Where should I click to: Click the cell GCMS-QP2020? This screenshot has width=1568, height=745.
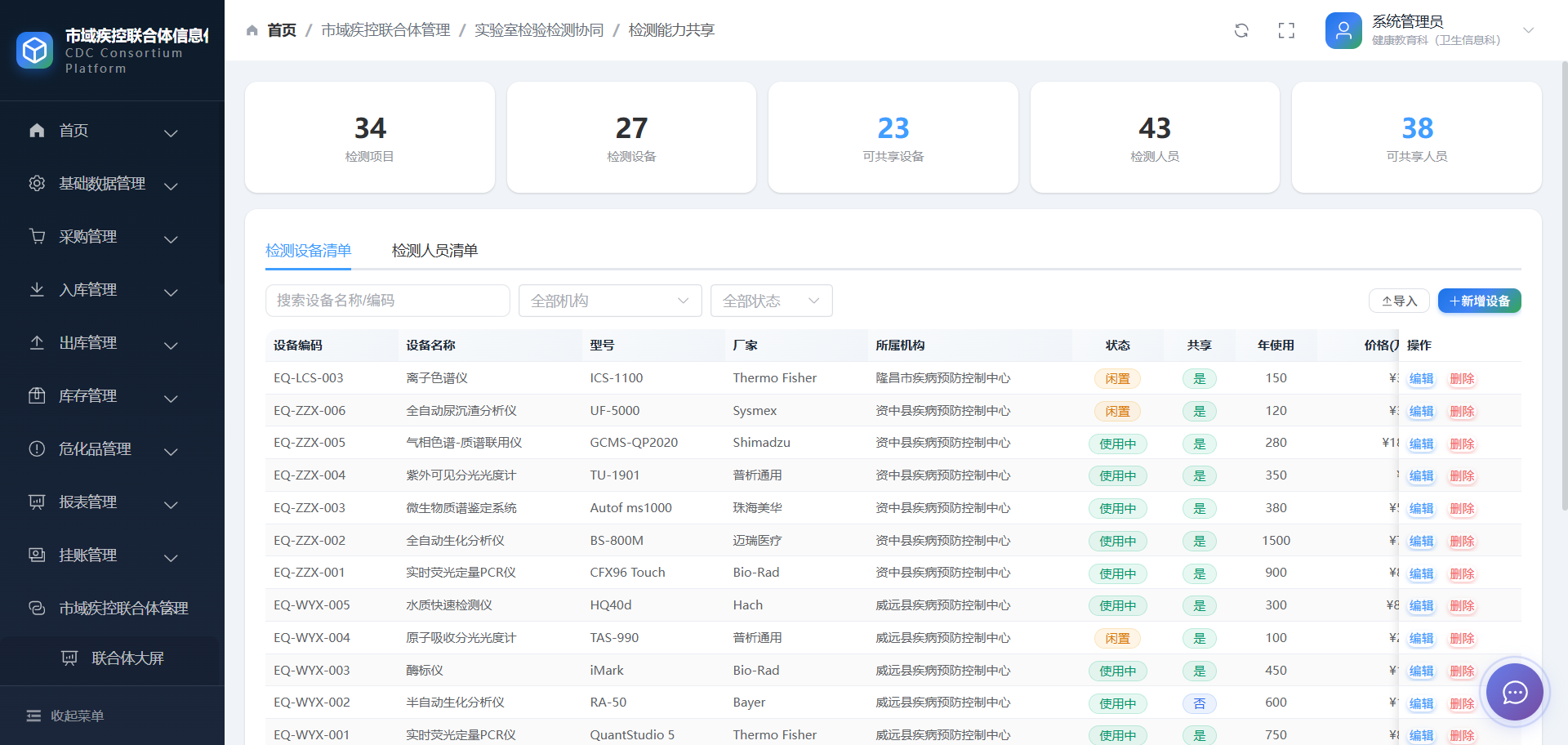pyautogui.click(x=634, y=442)
